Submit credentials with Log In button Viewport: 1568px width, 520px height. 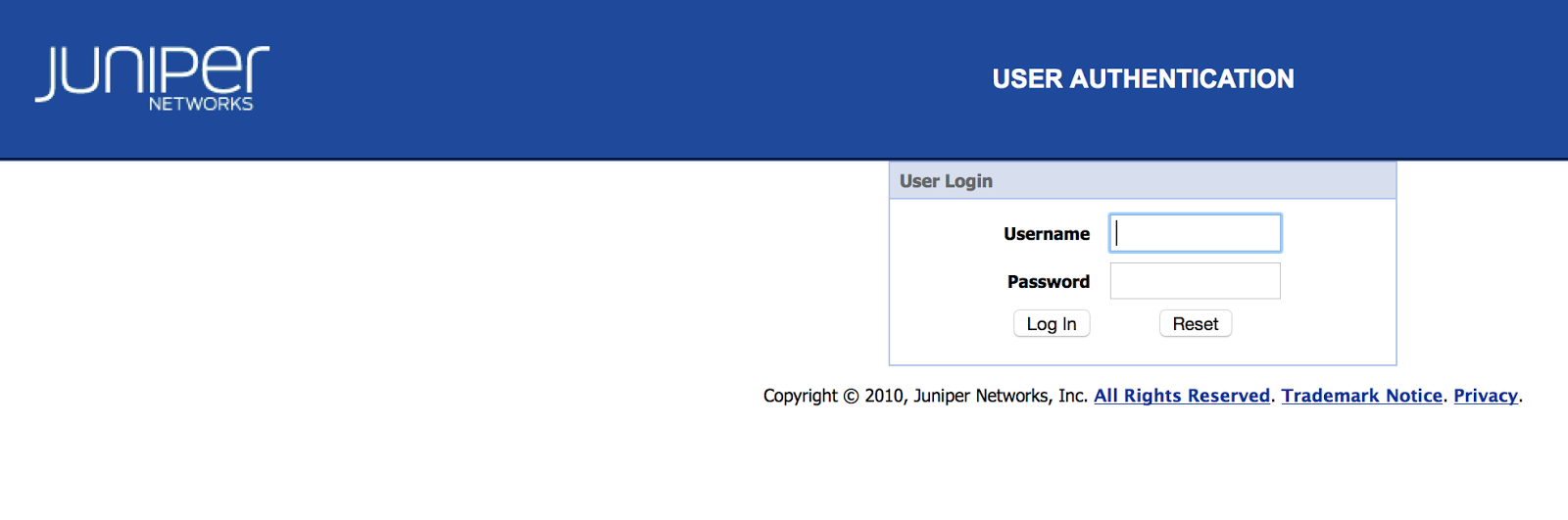click(x=1052, y=324)
